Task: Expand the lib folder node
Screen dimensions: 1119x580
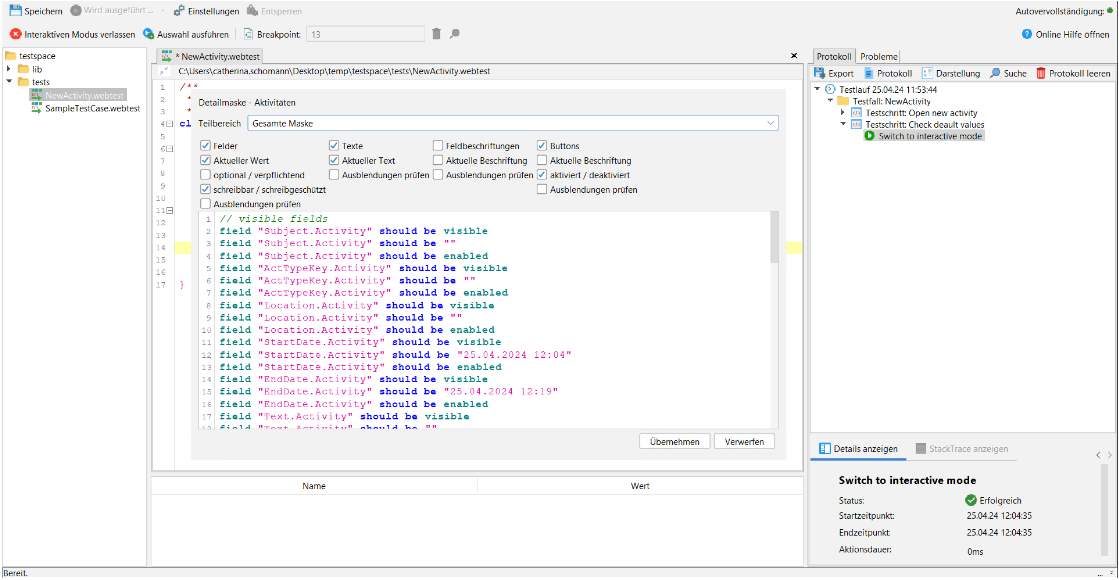Action: pyautogui.click(x=9, y=69)
